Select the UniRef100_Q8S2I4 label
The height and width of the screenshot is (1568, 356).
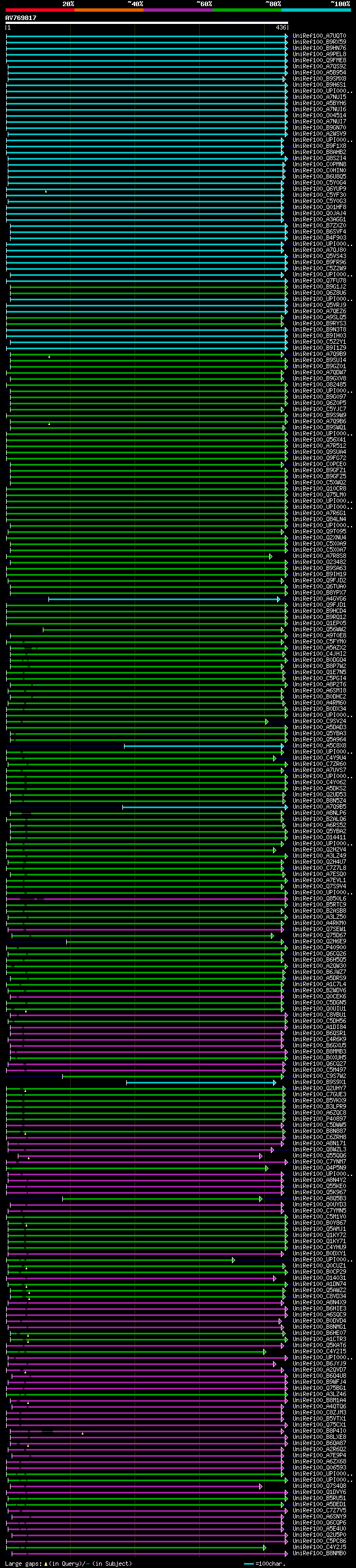(319, 159)
